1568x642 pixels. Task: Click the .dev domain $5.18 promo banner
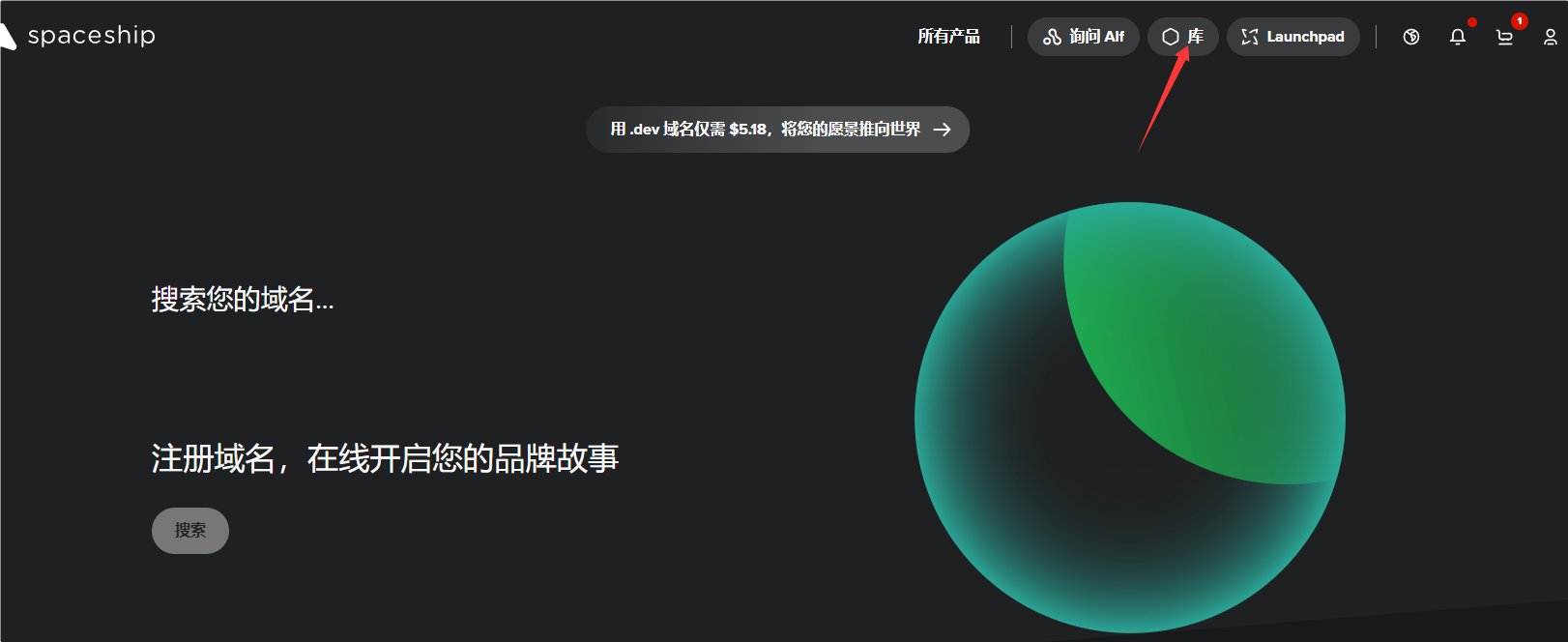[x=766, y=130]
